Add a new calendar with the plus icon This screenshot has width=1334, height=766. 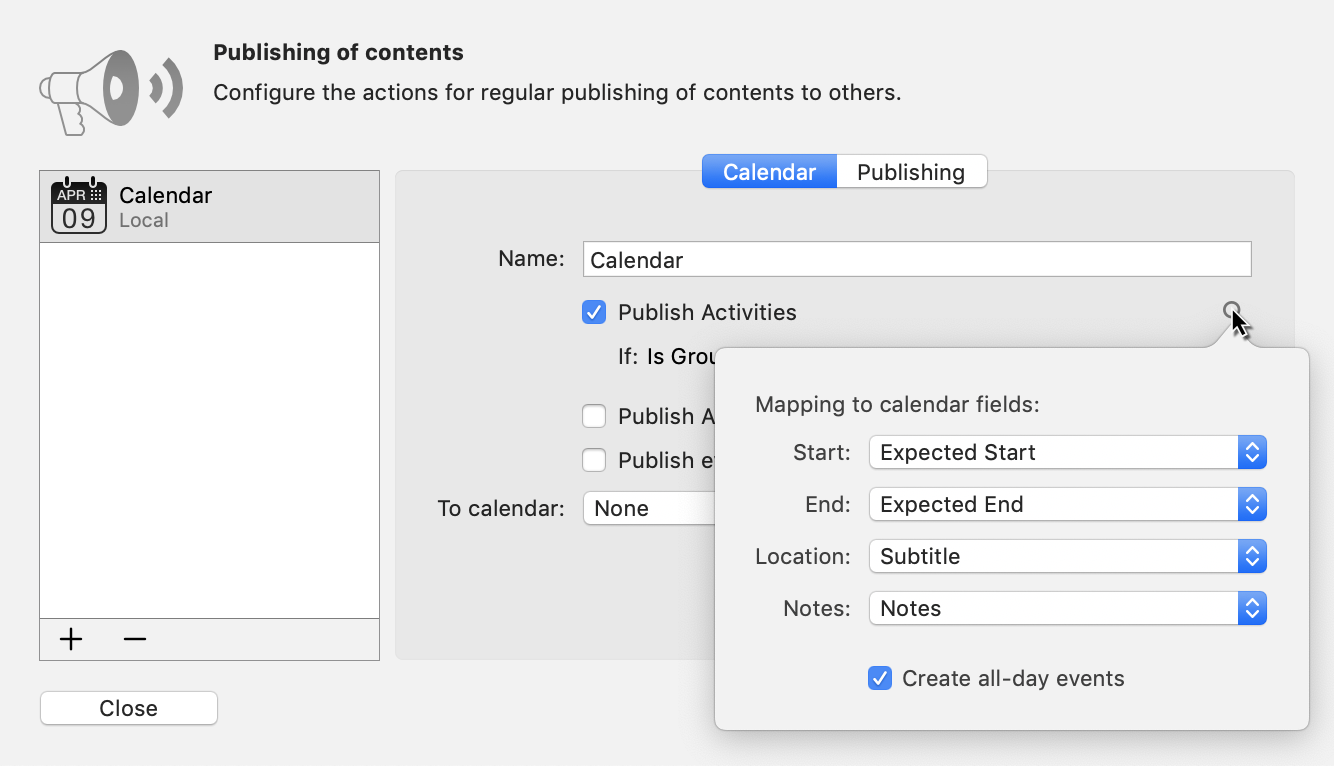pyautogui.click(x=71, y=639)
